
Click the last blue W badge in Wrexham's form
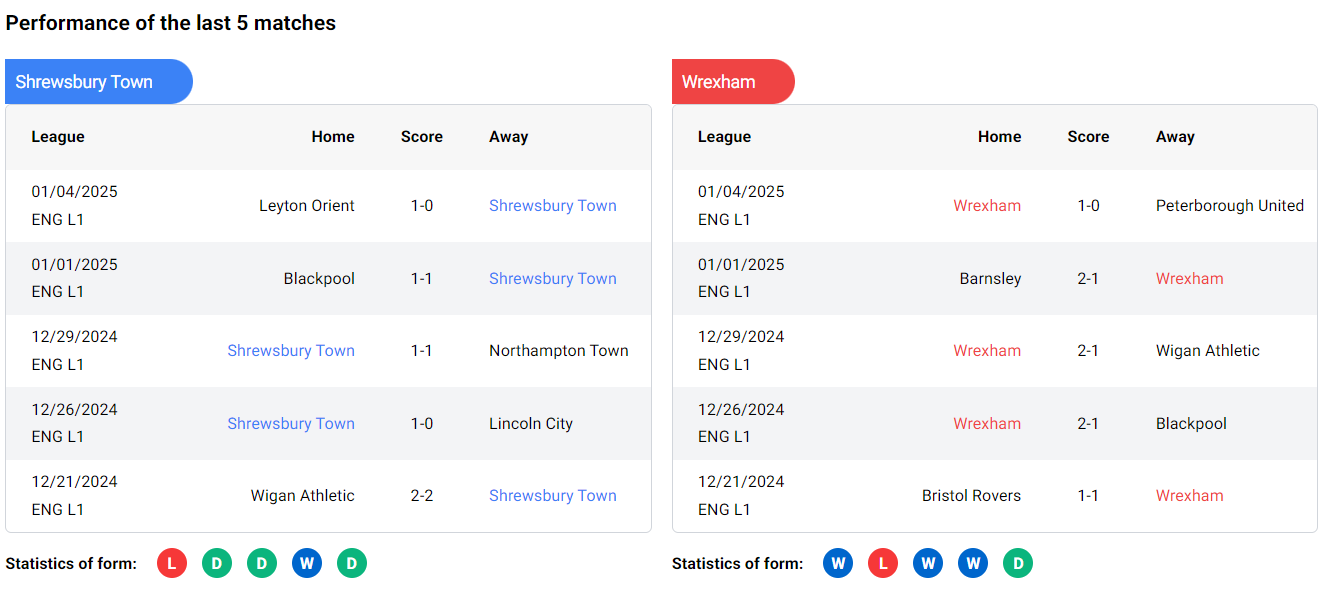(973, 563)
